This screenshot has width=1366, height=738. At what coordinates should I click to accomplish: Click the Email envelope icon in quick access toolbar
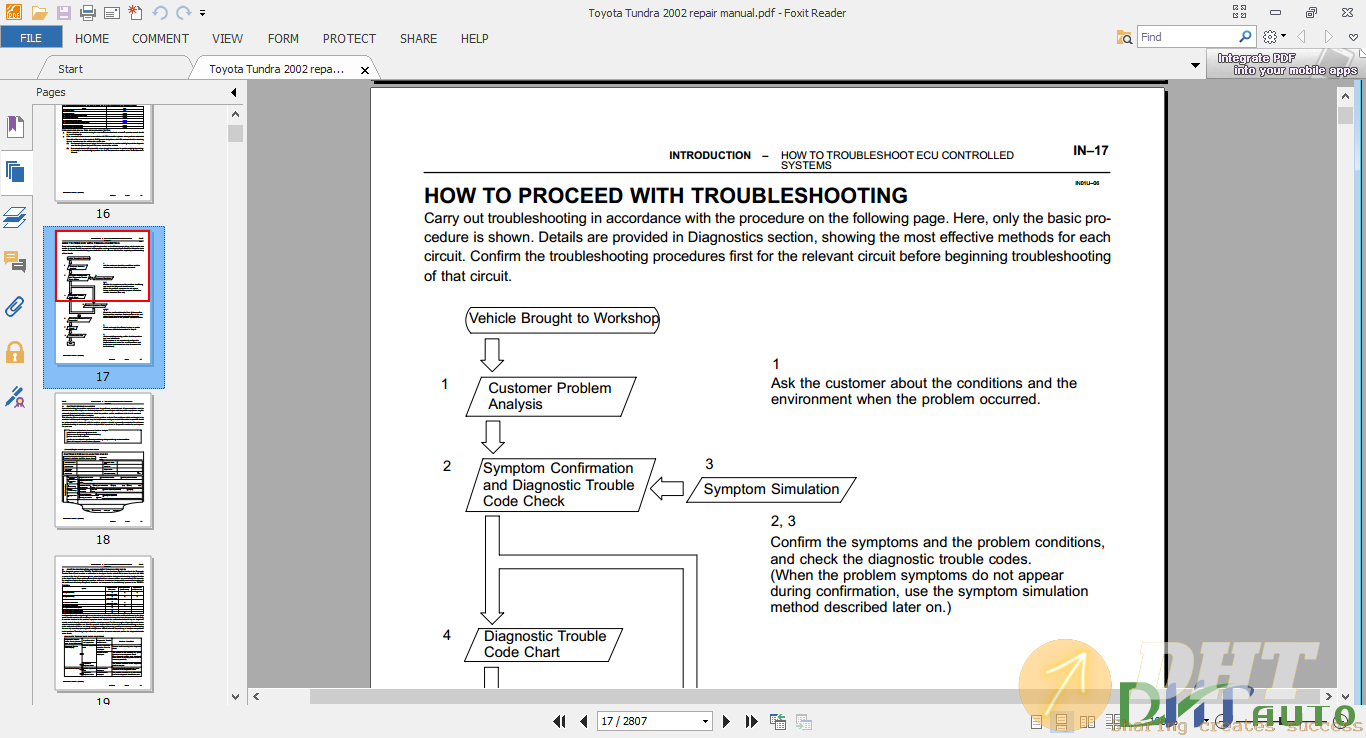[112, 13]
